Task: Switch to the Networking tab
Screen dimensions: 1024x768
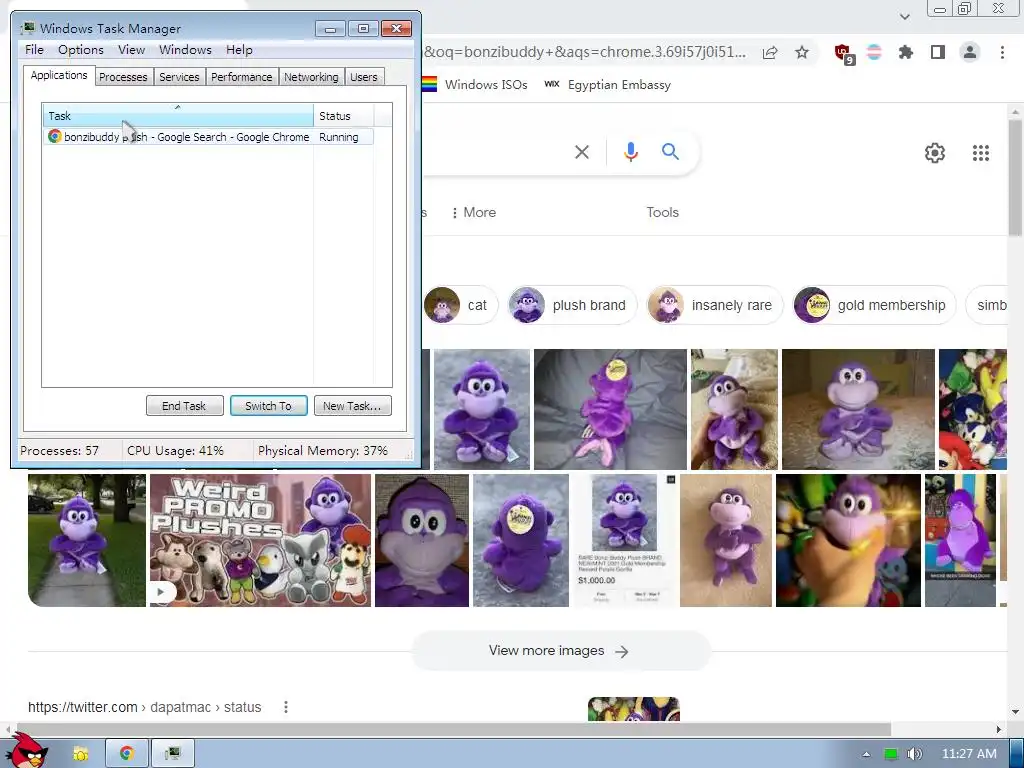Action: 311,77
